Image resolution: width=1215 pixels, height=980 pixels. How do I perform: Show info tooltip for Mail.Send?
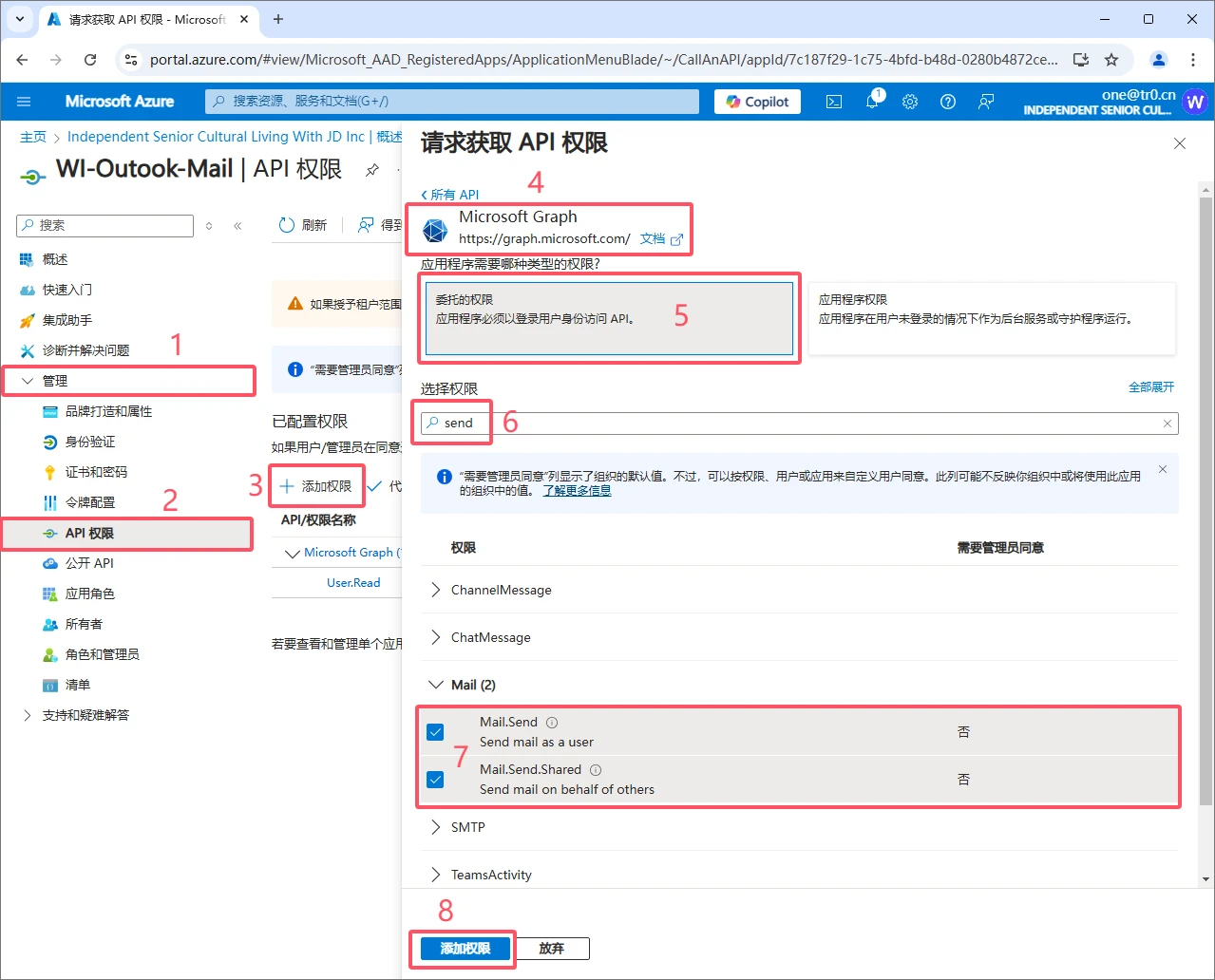pos(552,723)
